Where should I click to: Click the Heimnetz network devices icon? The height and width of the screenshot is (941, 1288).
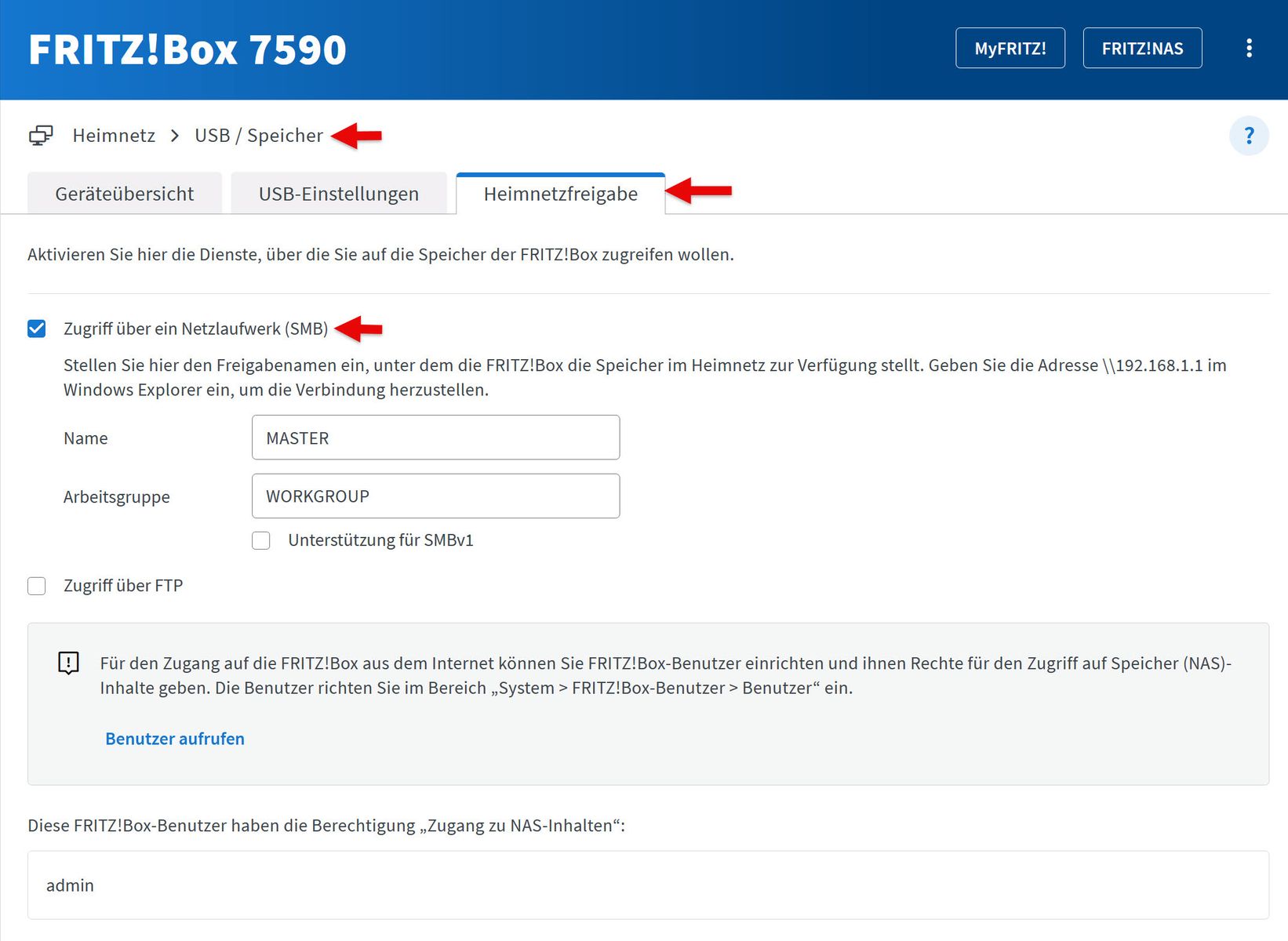[41, 136]
